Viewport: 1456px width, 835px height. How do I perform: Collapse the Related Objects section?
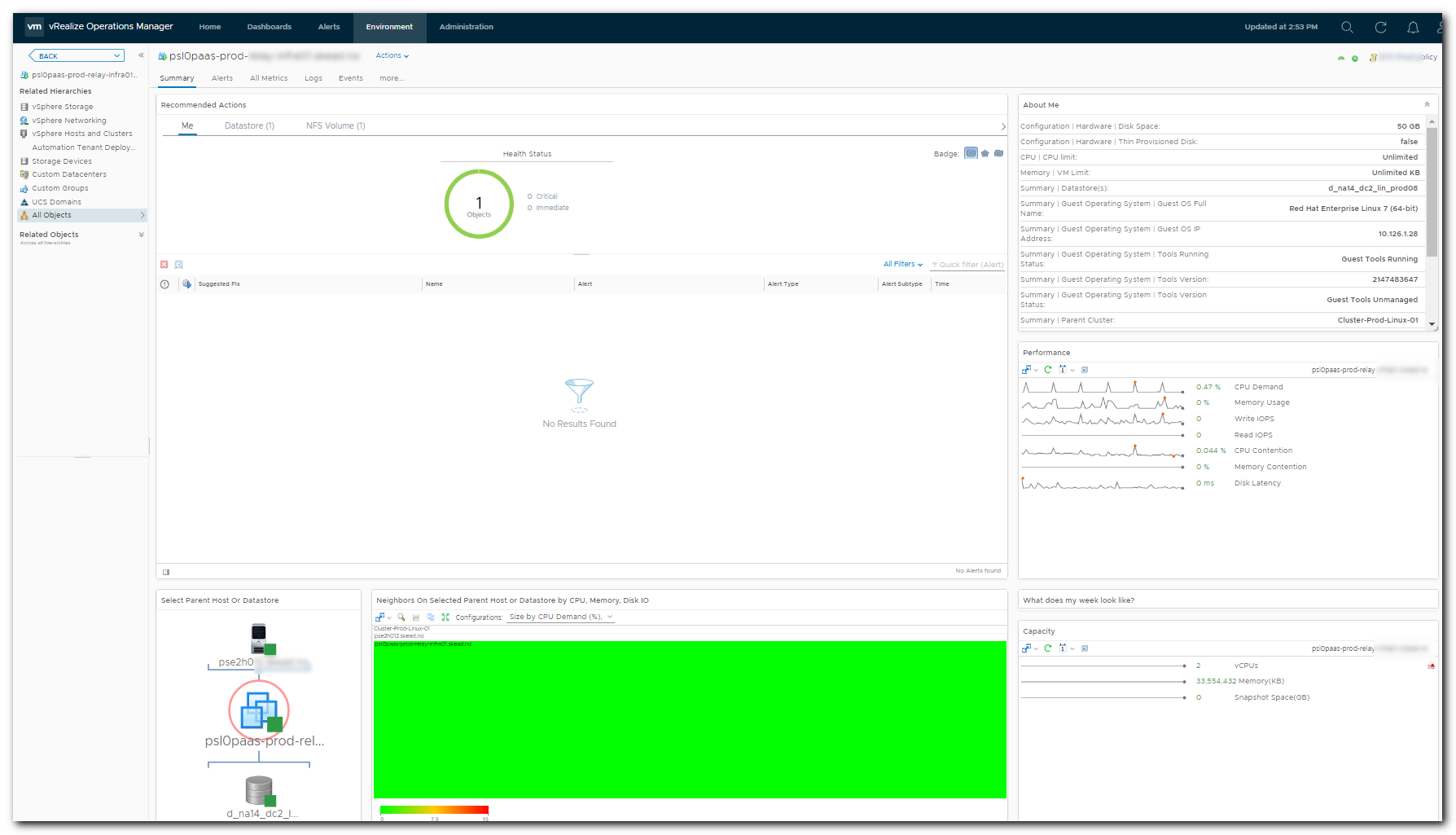140,235
